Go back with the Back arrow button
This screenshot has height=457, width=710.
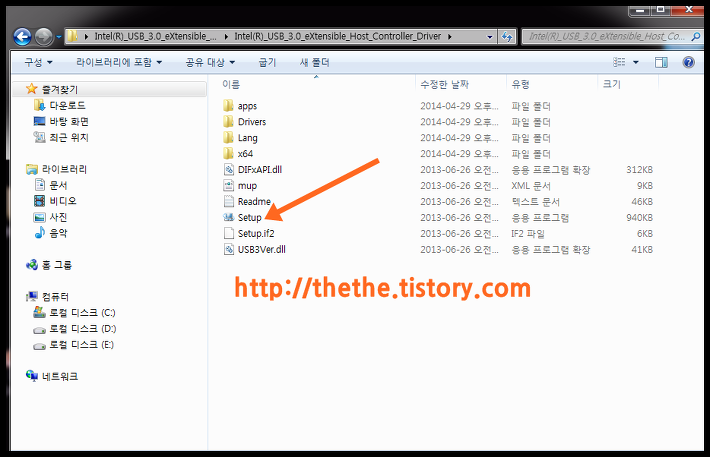[x=22, y=36]
